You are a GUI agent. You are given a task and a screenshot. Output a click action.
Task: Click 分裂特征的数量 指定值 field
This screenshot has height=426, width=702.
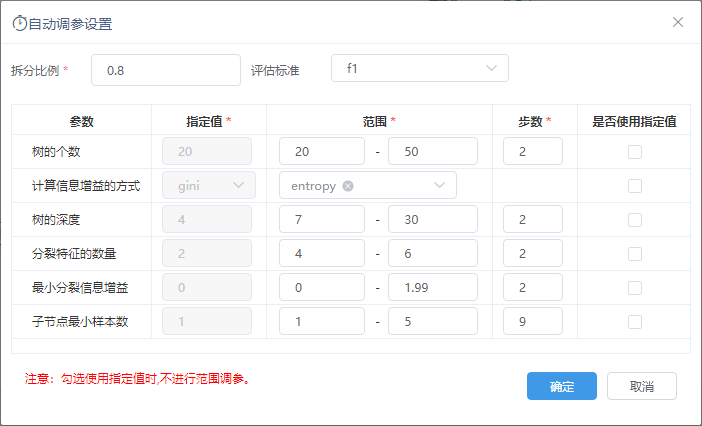coord(207,253)
